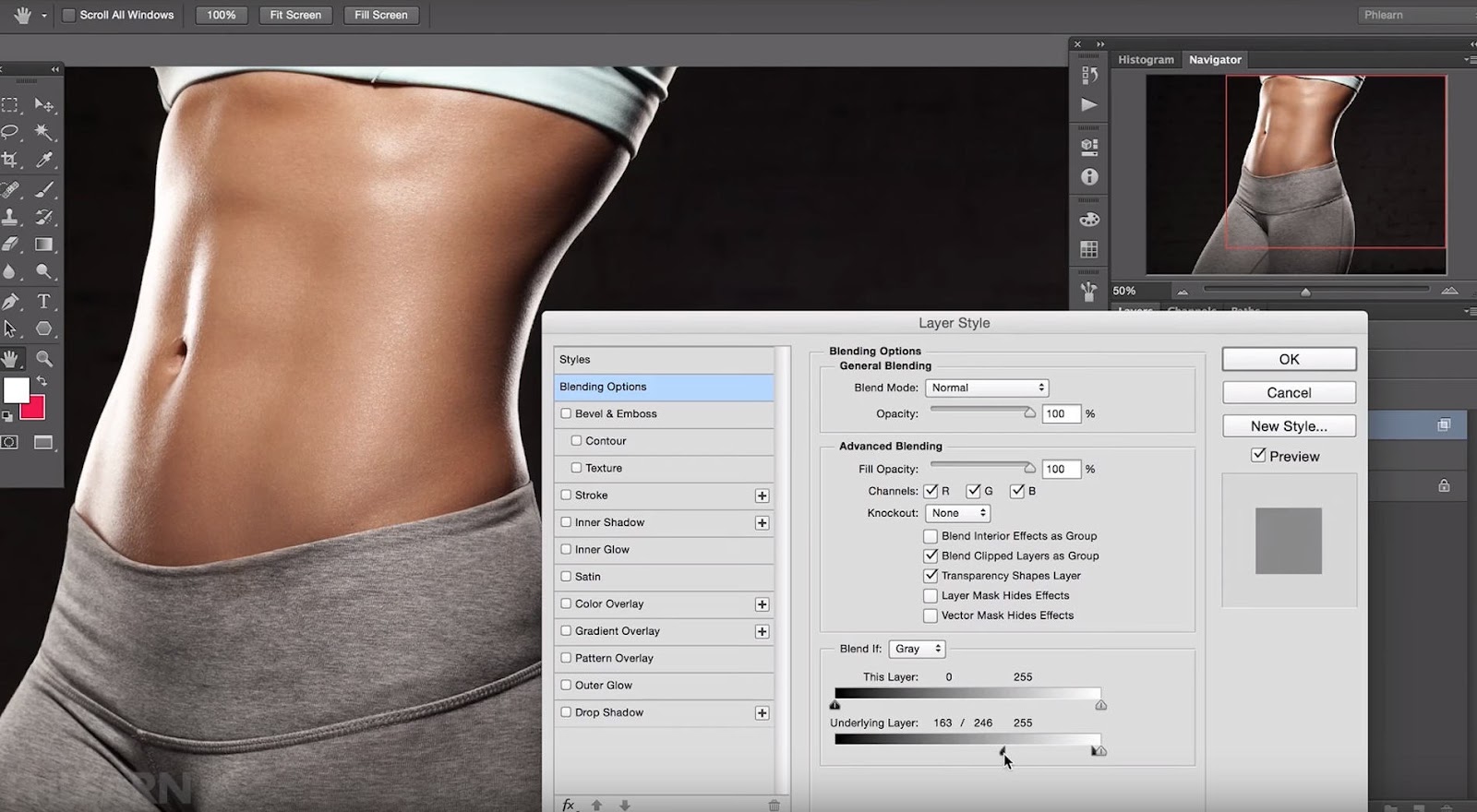Screen dimensions: 1477x812
Task: Toggle the Preview checkbox
Action: tap(1258, 455)
